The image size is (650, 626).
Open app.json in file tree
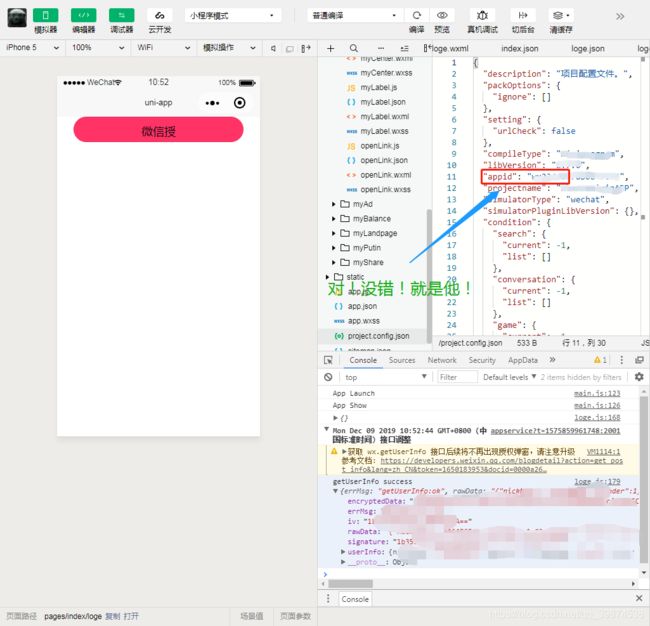click(x=362, y=306)
